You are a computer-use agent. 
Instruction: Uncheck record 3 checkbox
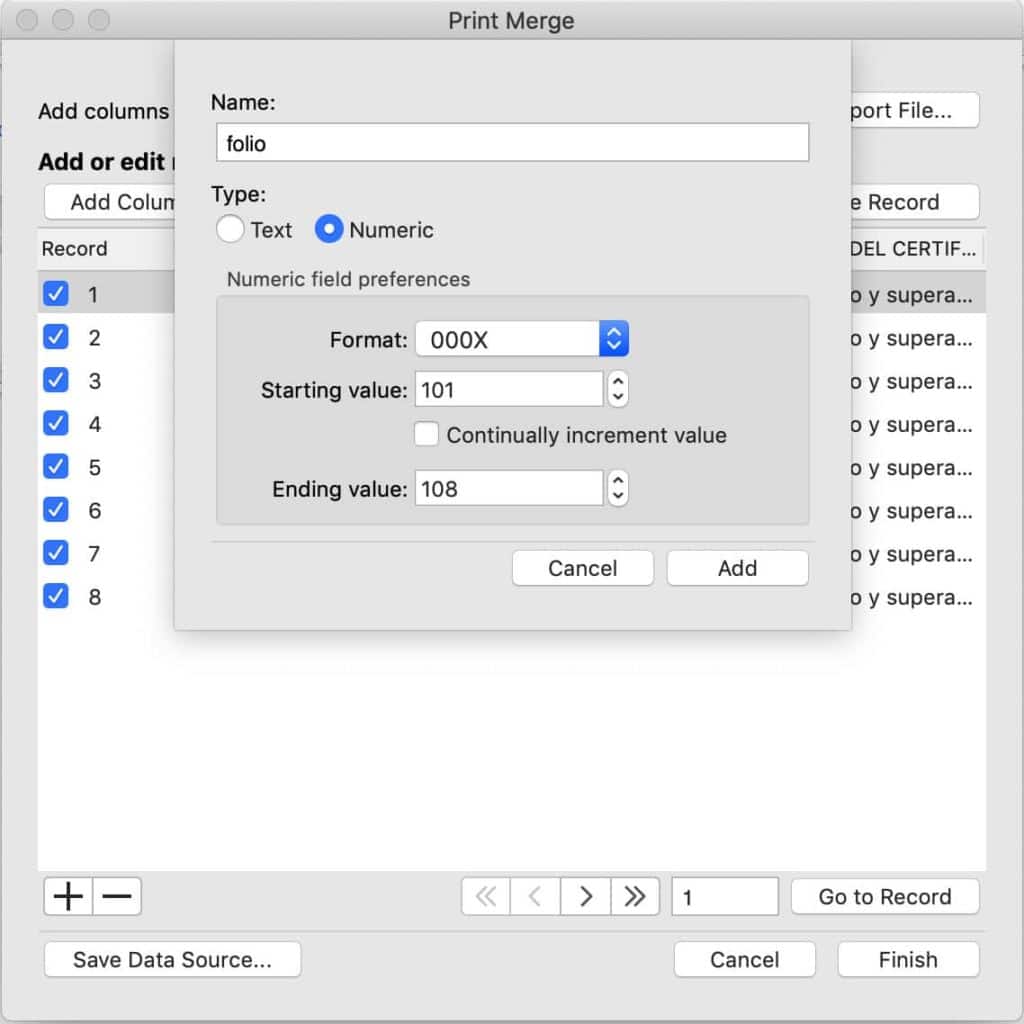(x=56, y=381)
